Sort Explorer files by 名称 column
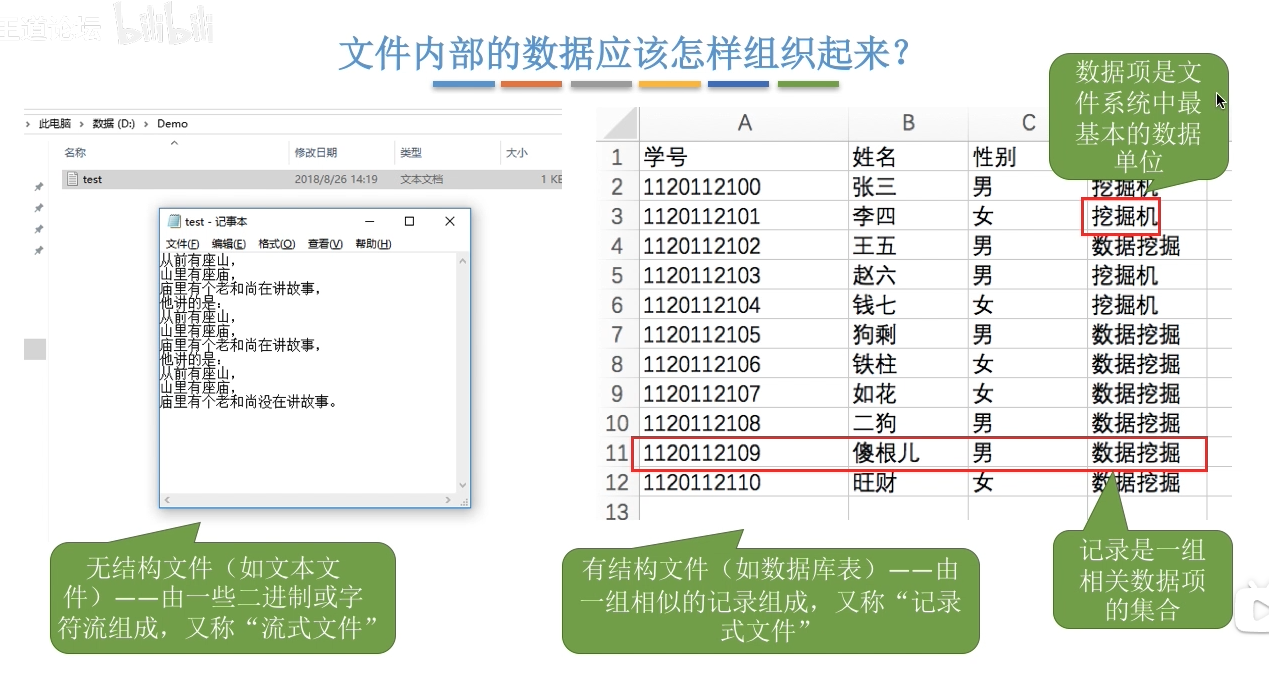 tap(75, 153)
